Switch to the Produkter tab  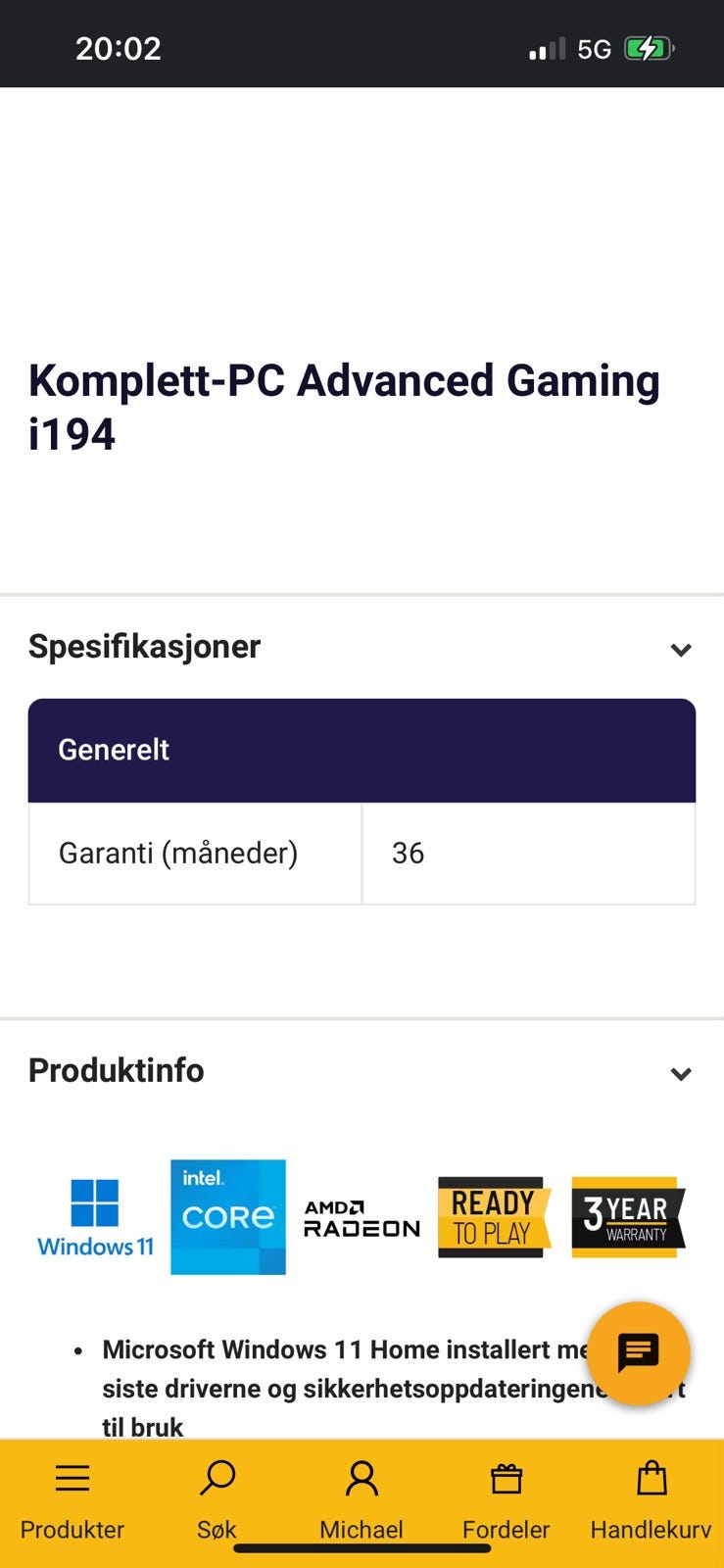[72, 1499]
